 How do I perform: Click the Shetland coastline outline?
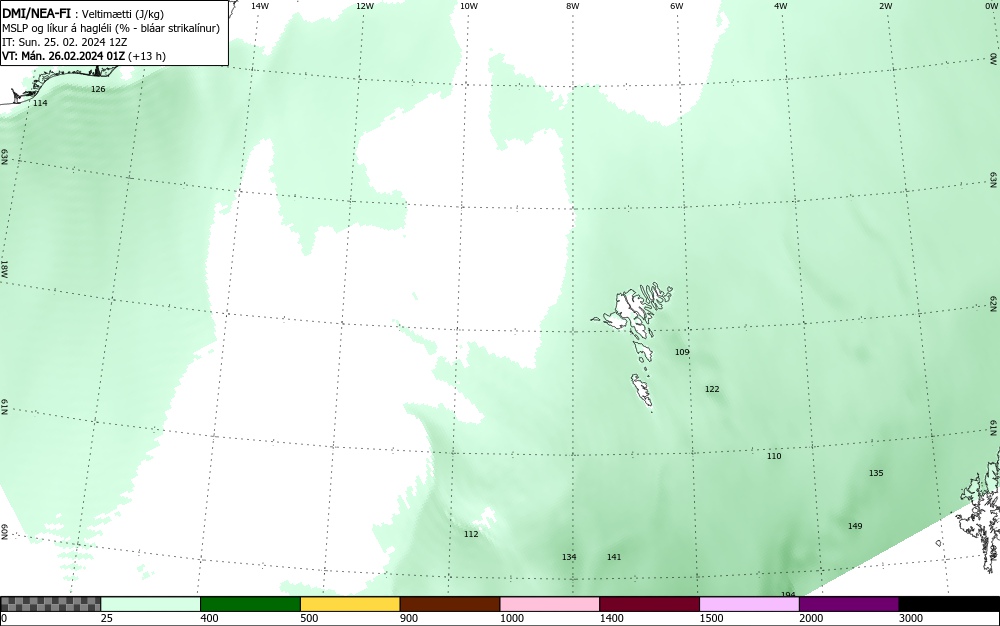(979, 510)
